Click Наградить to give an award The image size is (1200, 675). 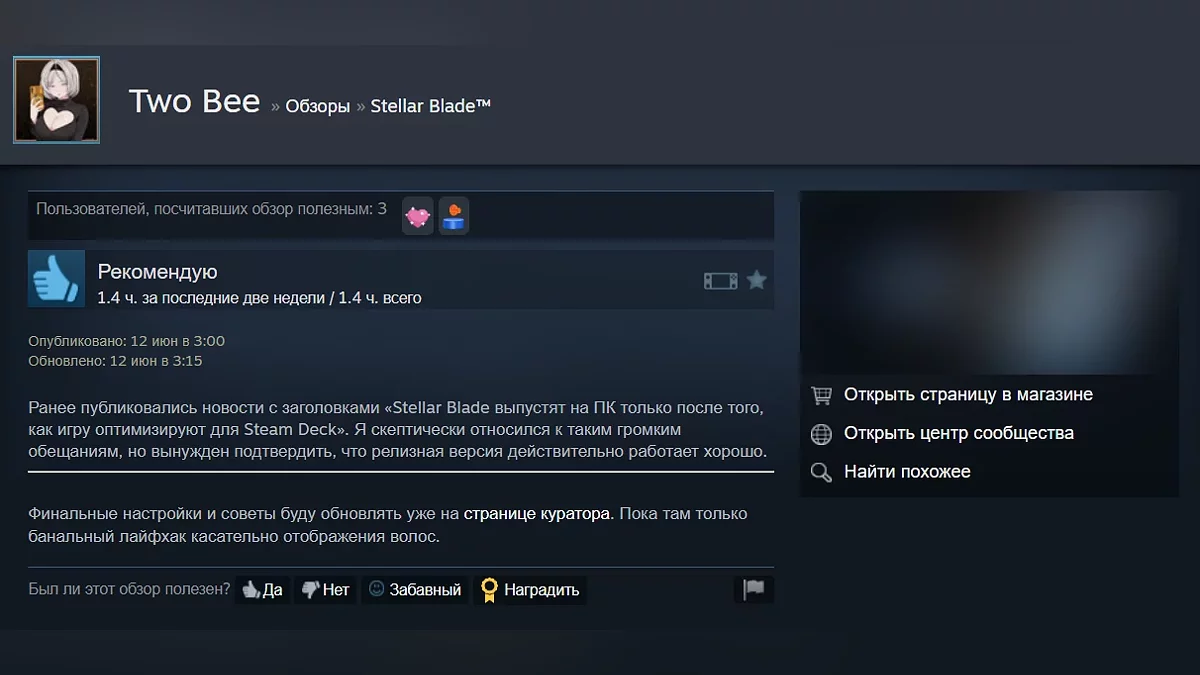coord(530,590)
